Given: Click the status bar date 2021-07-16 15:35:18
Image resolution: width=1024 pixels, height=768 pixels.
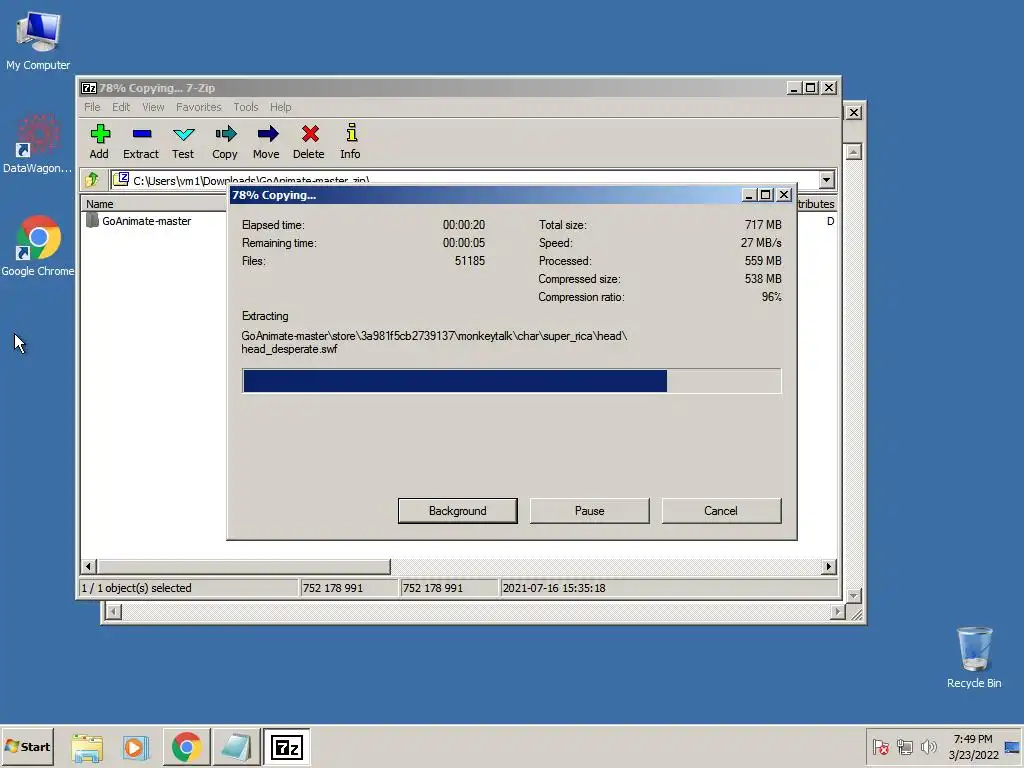Looking at the screenshot, I should pyautogui.click(x=554, y=588).
